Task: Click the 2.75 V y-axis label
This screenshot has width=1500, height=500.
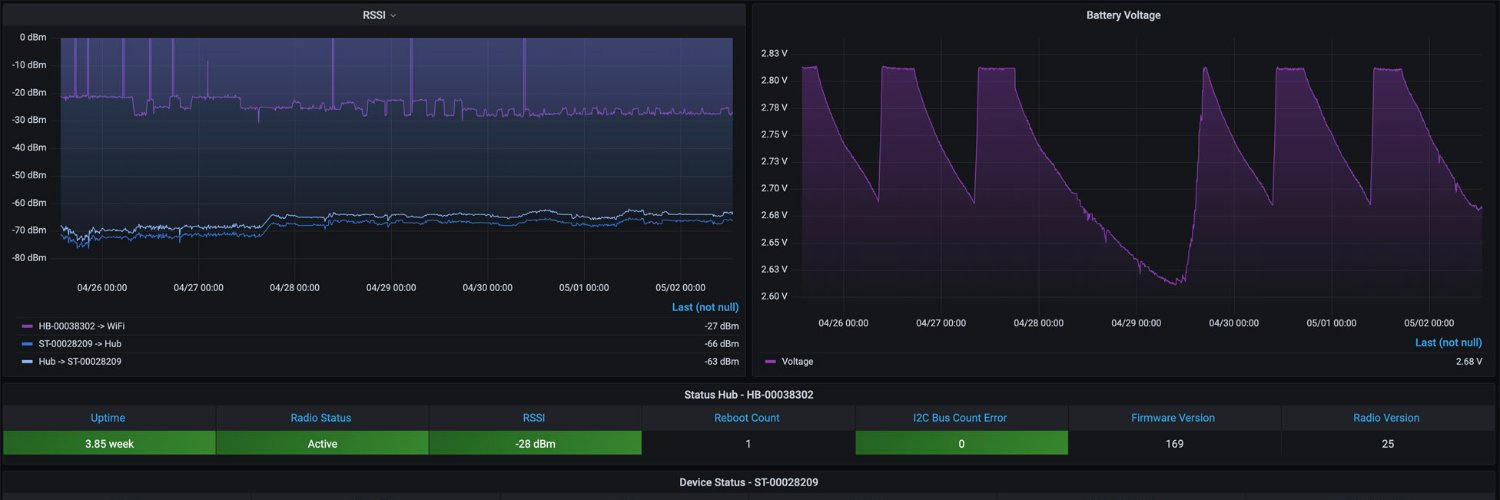Action: (774, 134)
